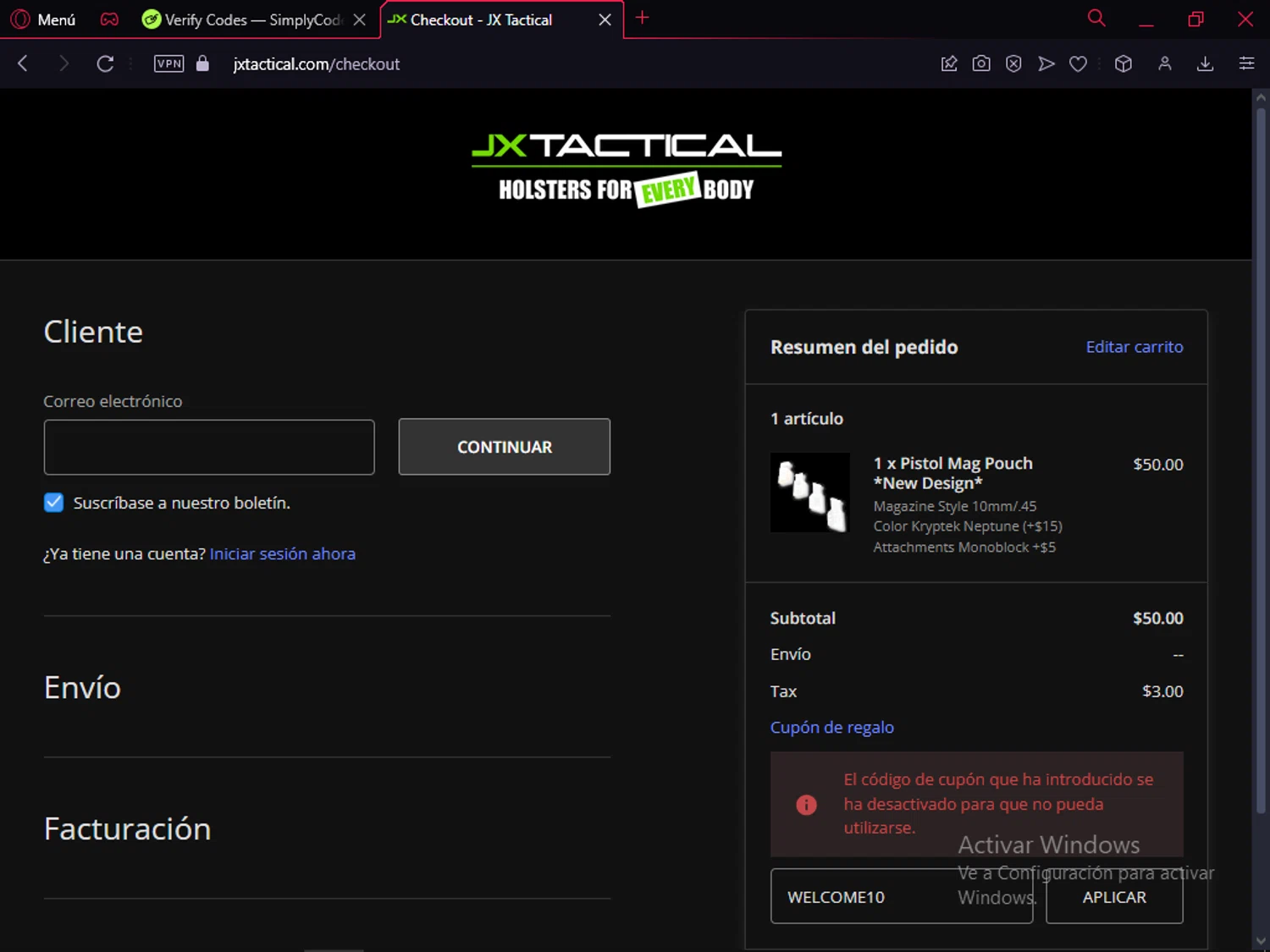
Task: Click the search tabs magnifier icon
Action: pos(1096,18)
